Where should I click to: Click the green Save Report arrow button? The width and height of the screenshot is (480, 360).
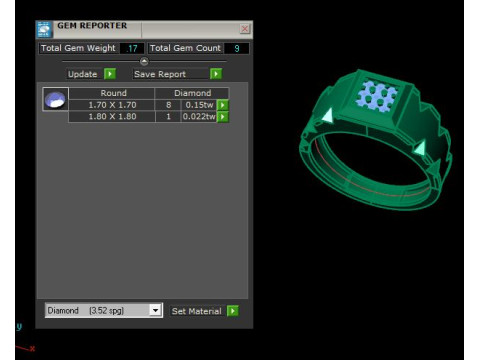[x=216, y=74]
